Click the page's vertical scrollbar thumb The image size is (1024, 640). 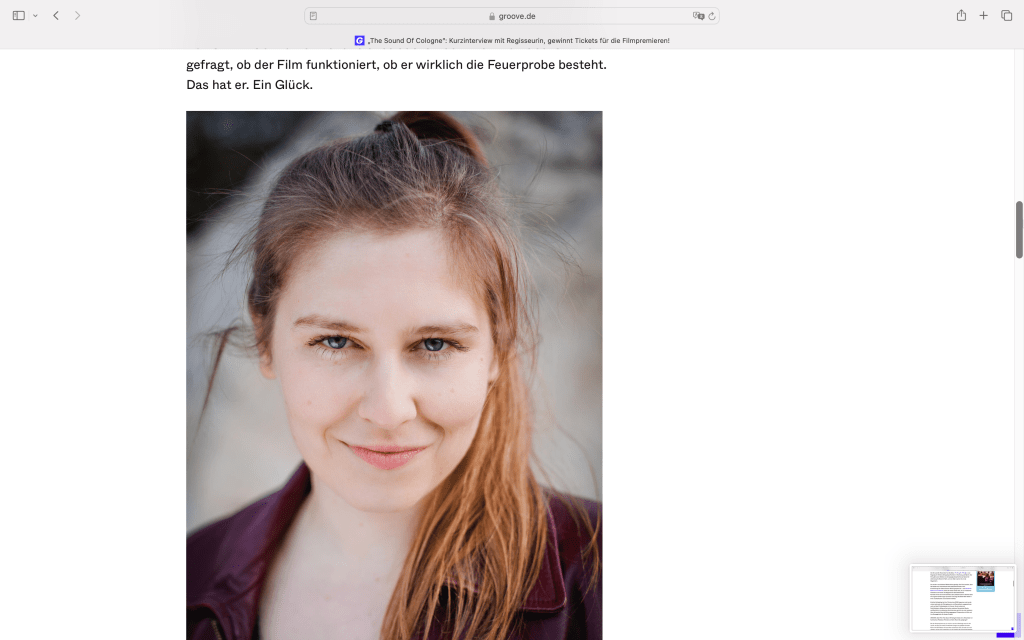click(1019, 229)
